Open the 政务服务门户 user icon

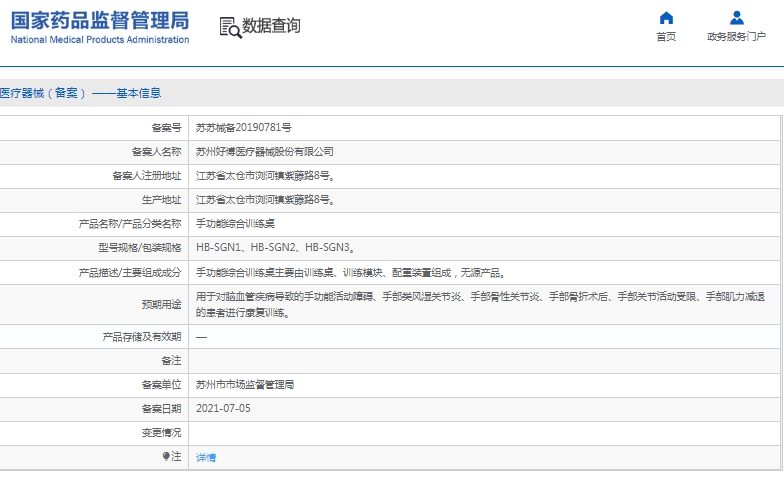[736, 18]
